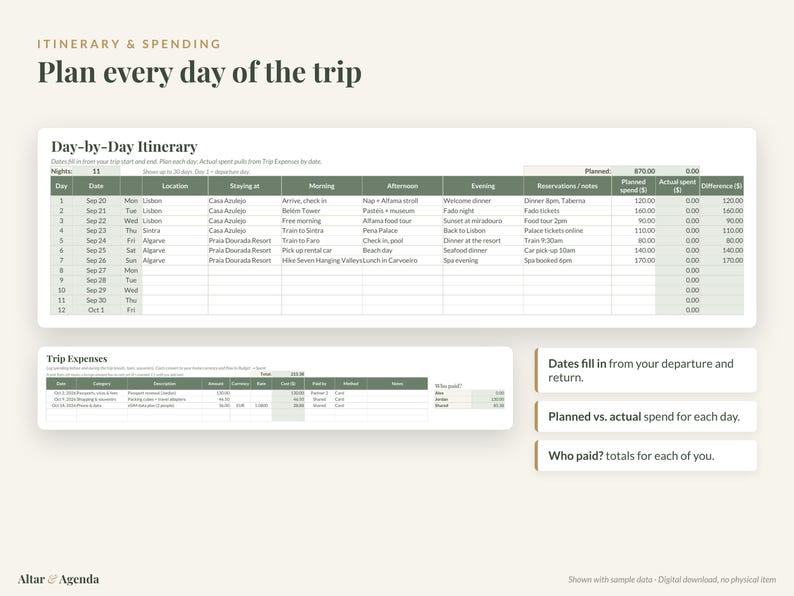Select the "Back to Lisbon" cell

(x=483, y=230)
